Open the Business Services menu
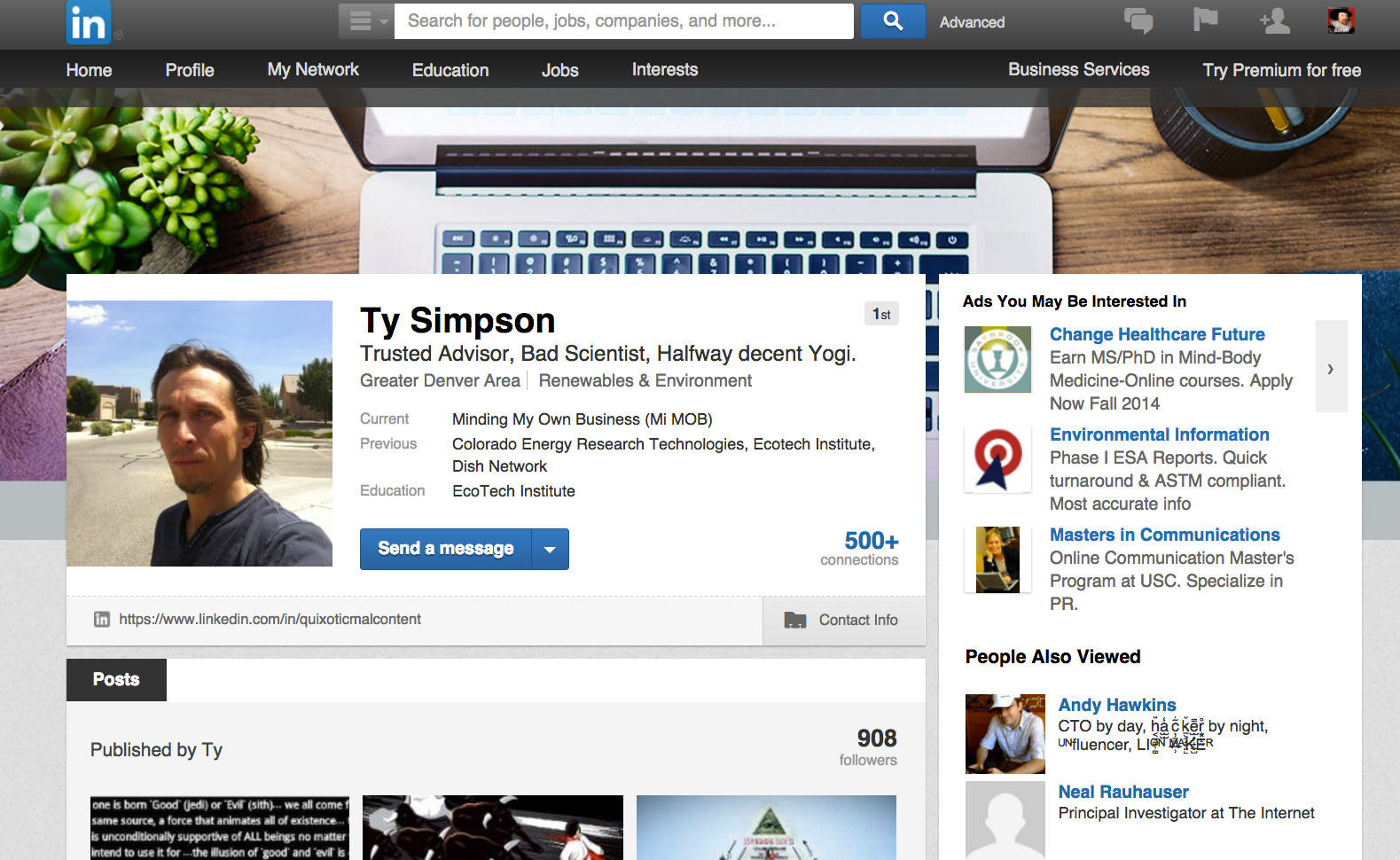This screenshot has width=1400, height=860. click(1079, 69)
